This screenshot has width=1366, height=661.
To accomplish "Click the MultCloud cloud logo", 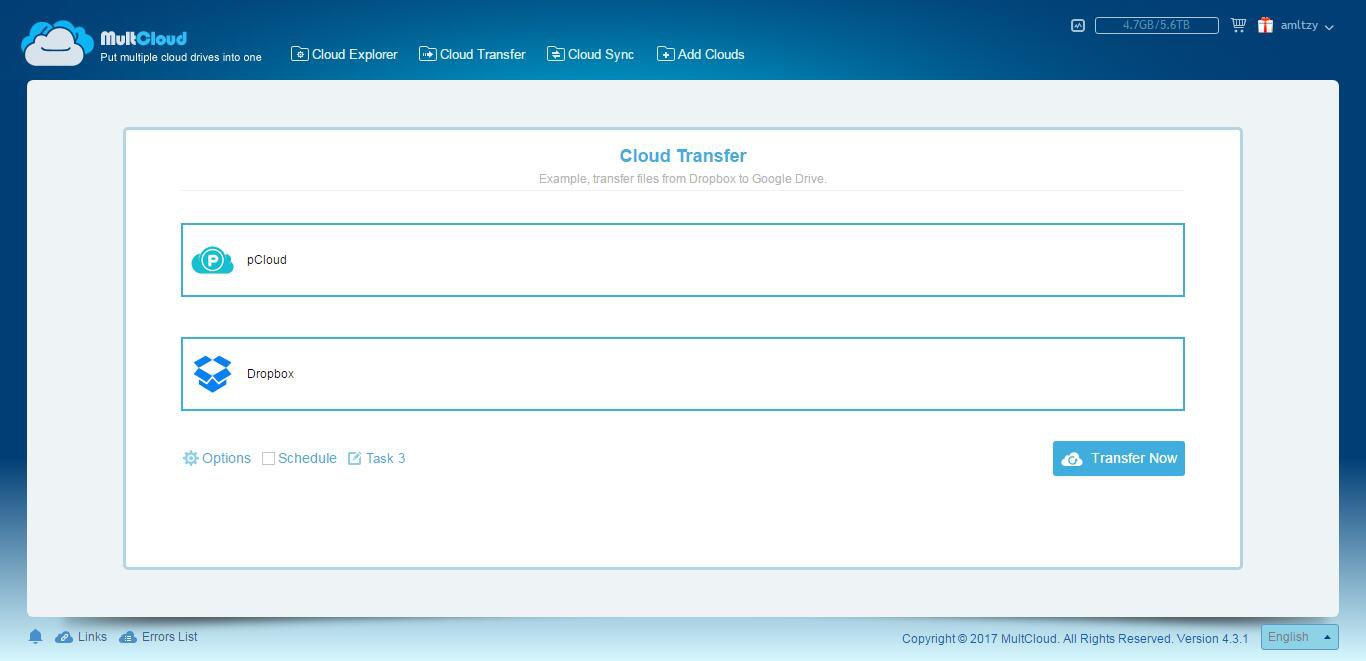I will pos(57,43).
